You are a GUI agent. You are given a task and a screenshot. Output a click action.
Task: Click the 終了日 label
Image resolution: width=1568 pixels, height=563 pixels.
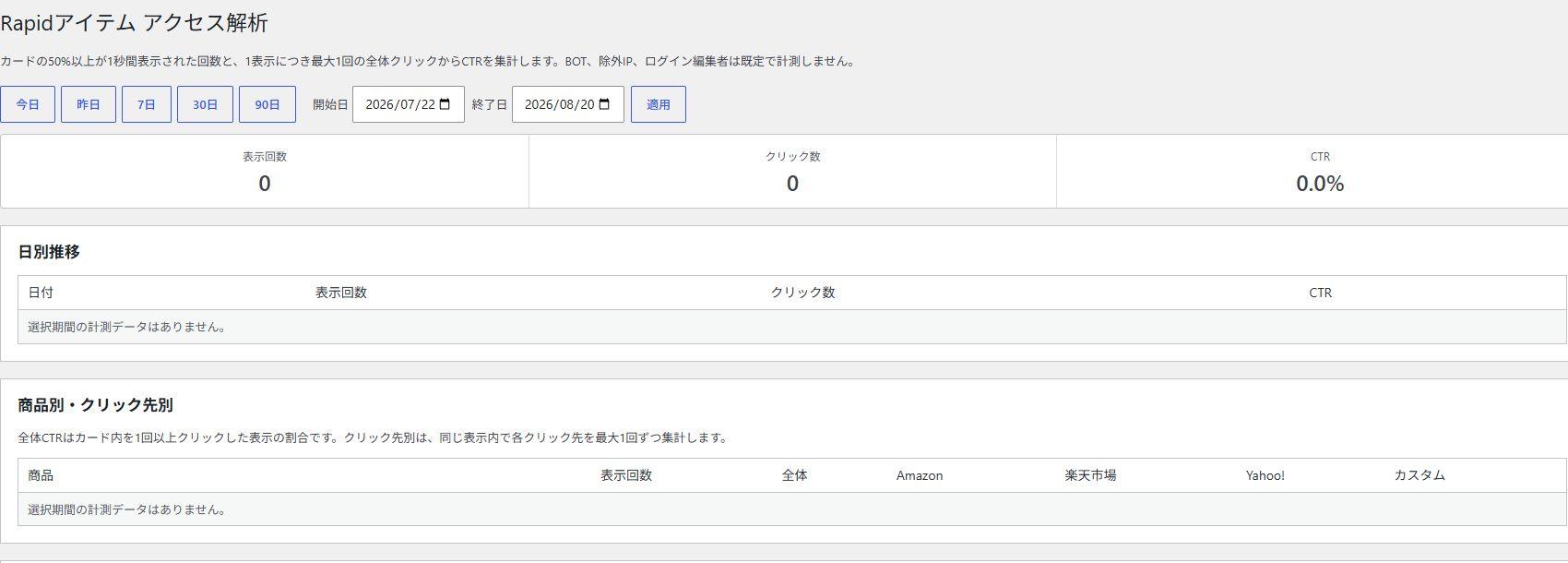point(490,104)
